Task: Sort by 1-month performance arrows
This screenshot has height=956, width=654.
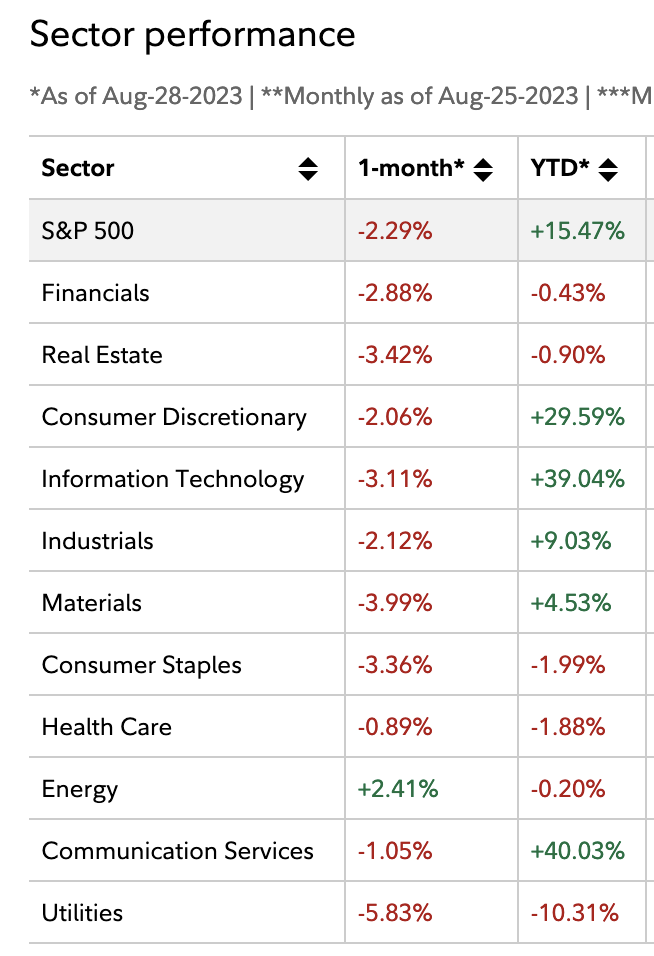Action: click(483, 169)
